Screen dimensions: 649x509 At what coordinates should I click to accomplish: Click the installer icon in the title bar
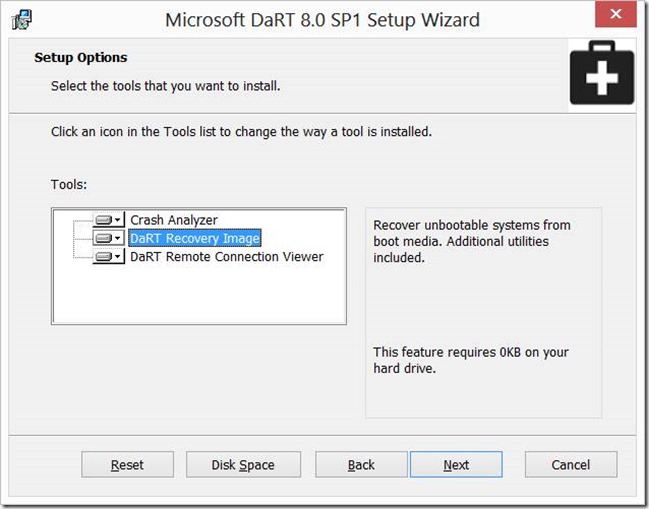pyautogui.click(x=22, y=20)
